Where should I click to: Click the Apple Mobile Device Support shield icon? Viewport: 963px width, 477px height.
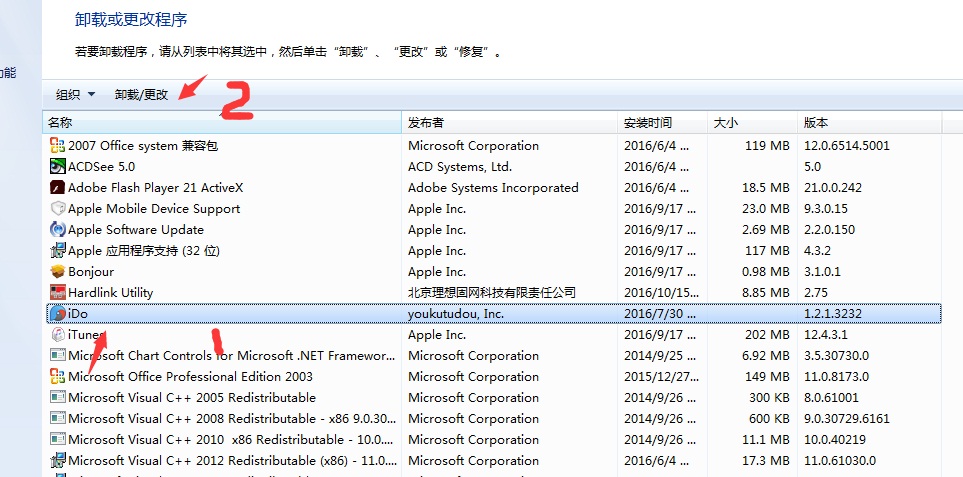[57, 209]
